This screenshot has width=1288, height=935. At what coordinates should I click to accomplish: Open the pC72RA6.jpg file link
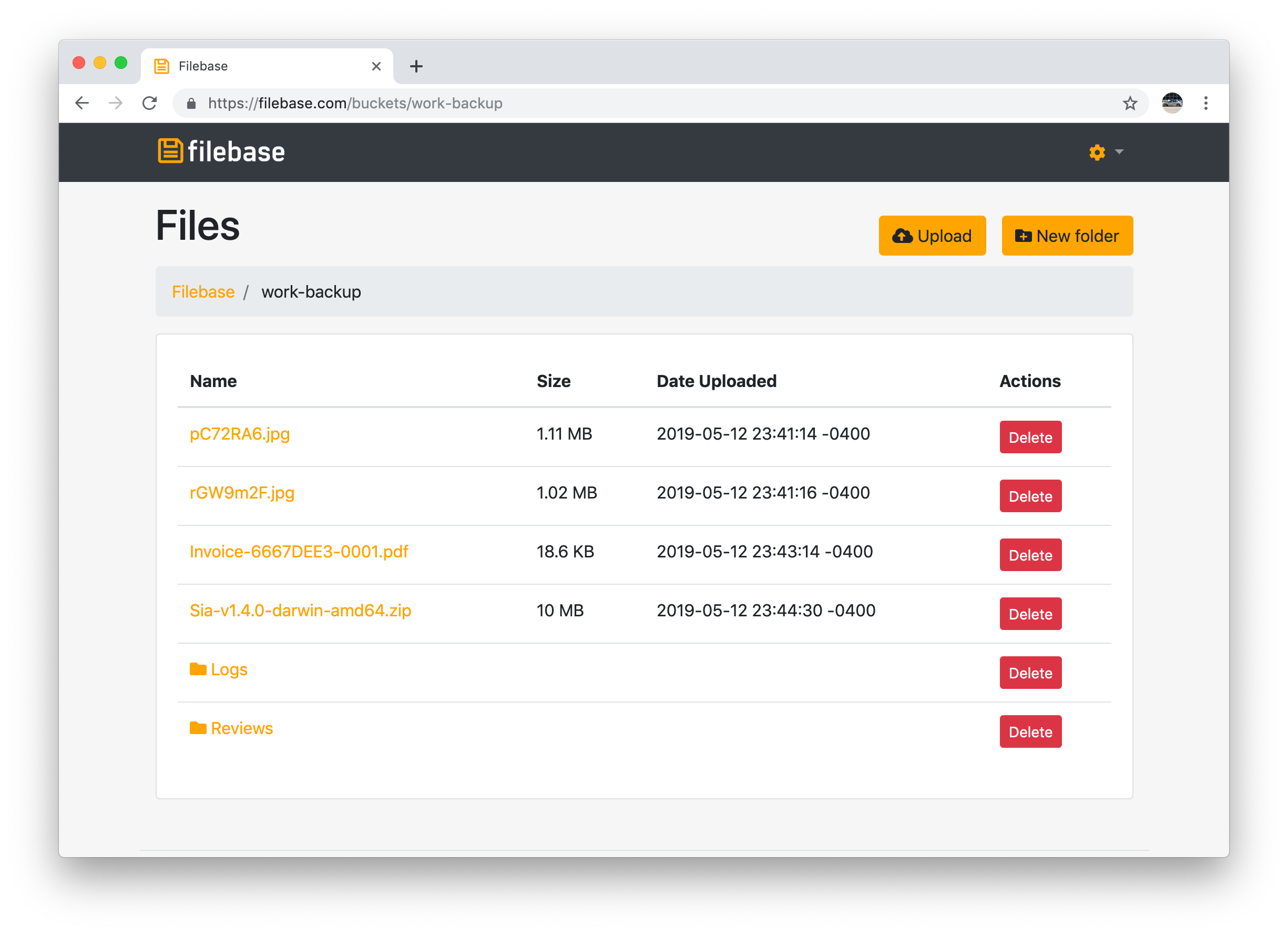pos(240,434)
